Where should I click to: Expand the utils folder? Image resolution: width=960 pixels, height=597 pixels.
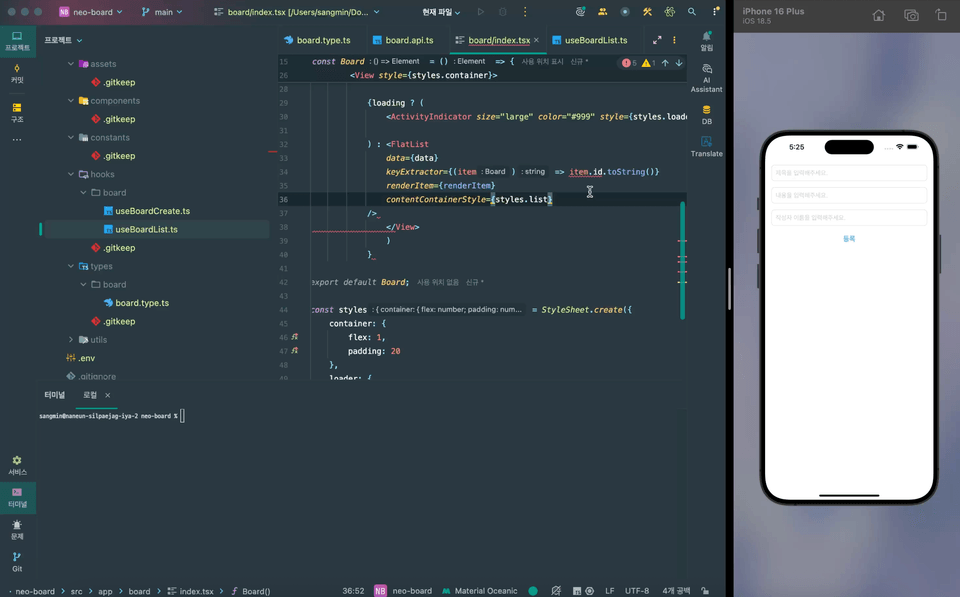pos(70,339)
